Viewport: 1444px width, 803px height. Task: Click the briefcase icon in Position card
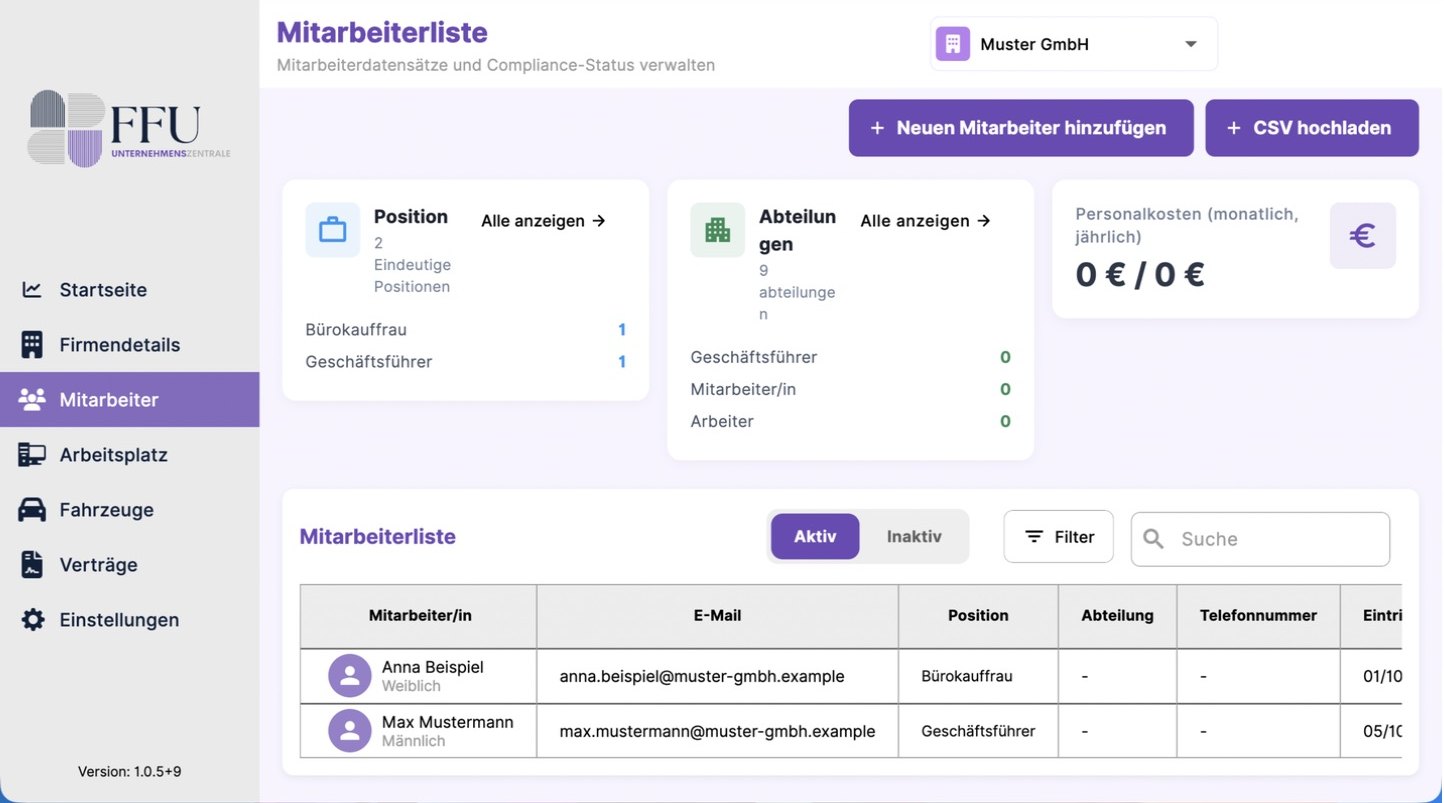pyautogui.click(x=332, y=230)
